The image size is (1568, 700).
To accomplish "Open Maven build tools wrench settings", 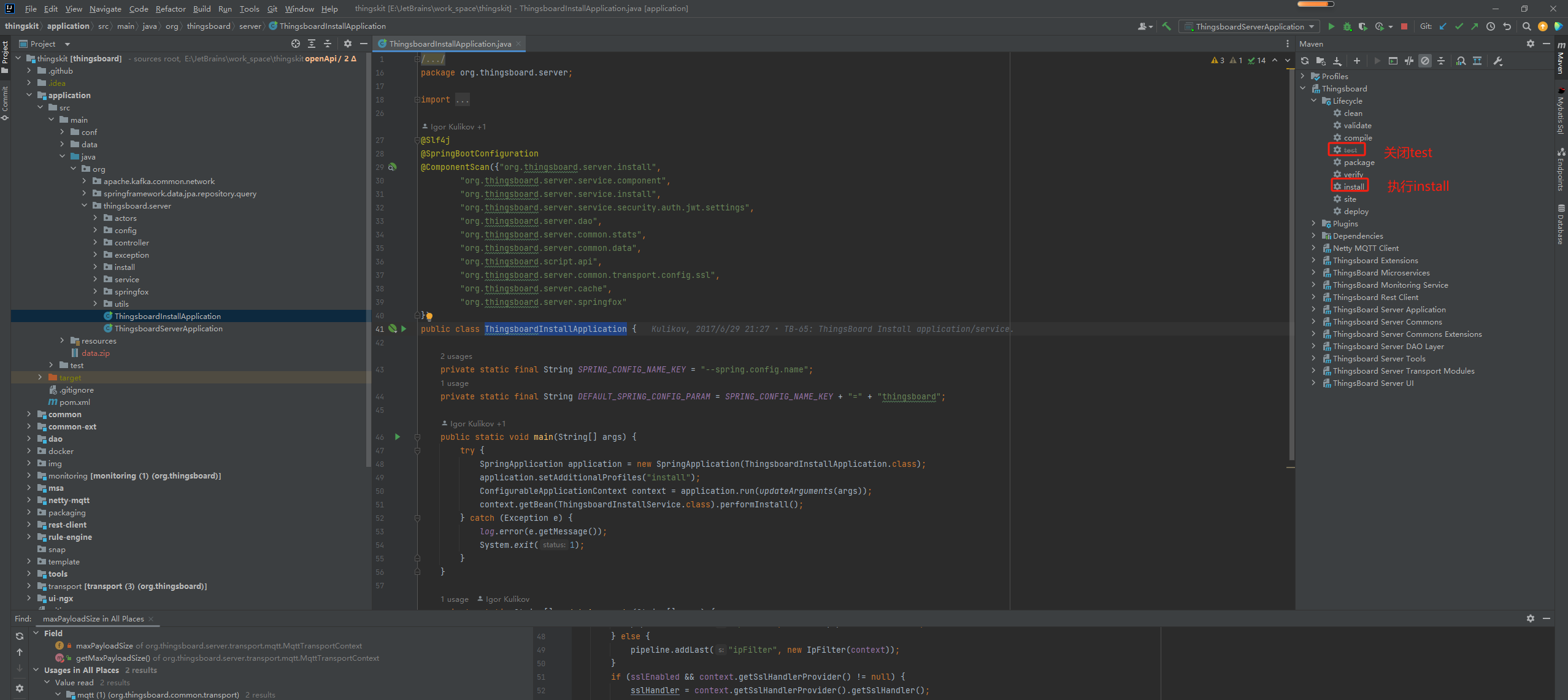I will click(1498, 61).
